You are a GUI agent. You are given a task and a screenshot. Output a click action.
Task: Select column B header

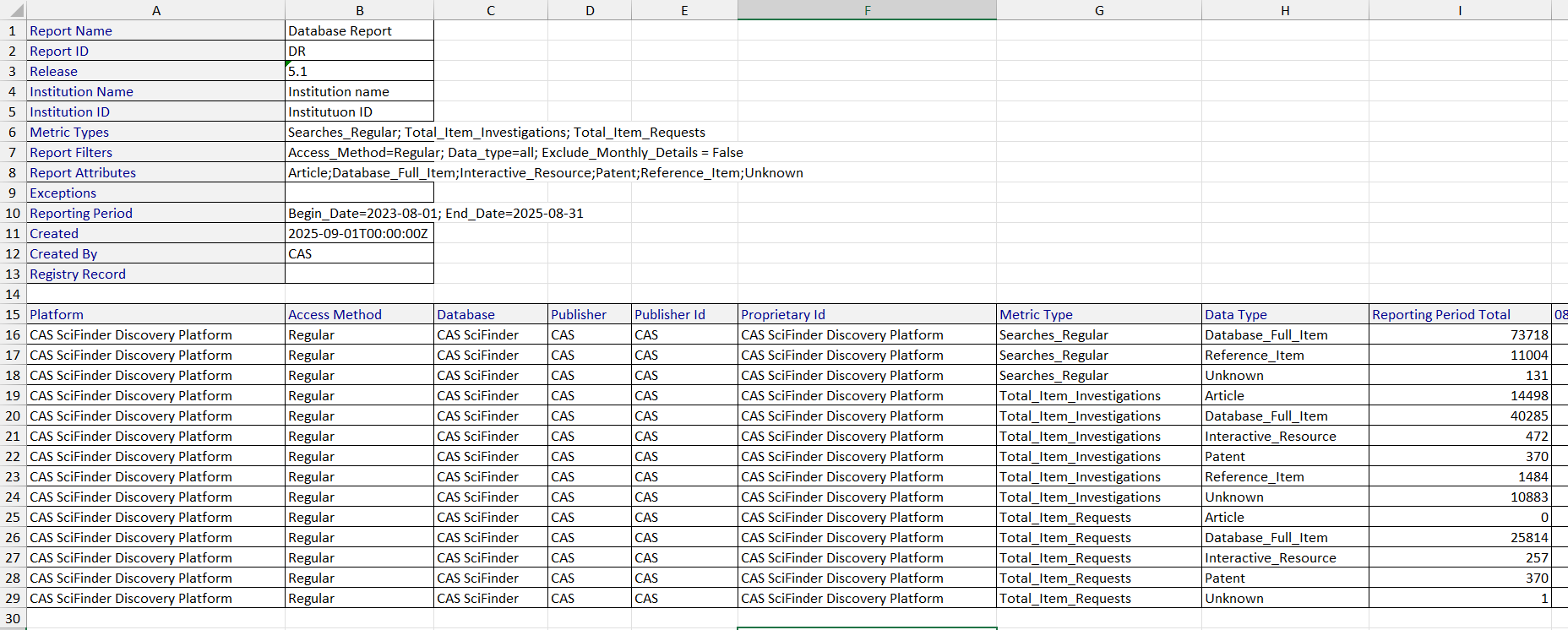click(359, 10)
